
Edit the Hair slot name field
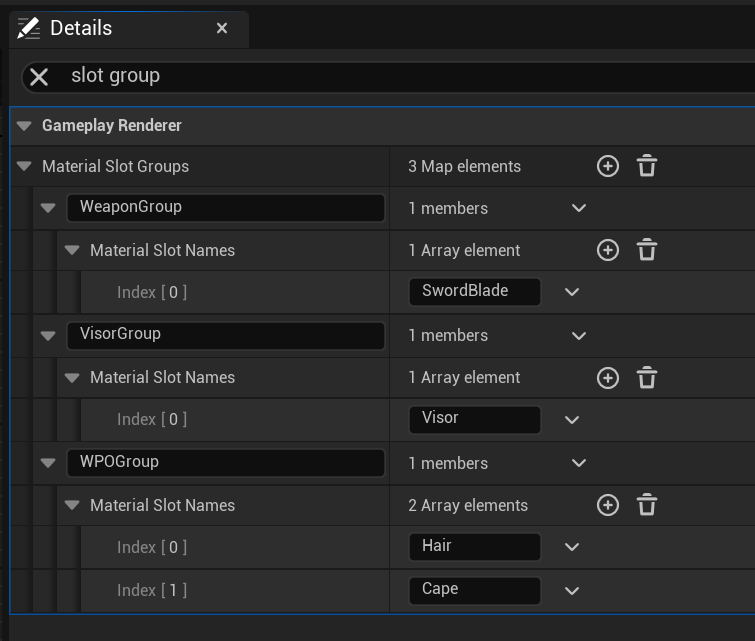coord(475,547)
